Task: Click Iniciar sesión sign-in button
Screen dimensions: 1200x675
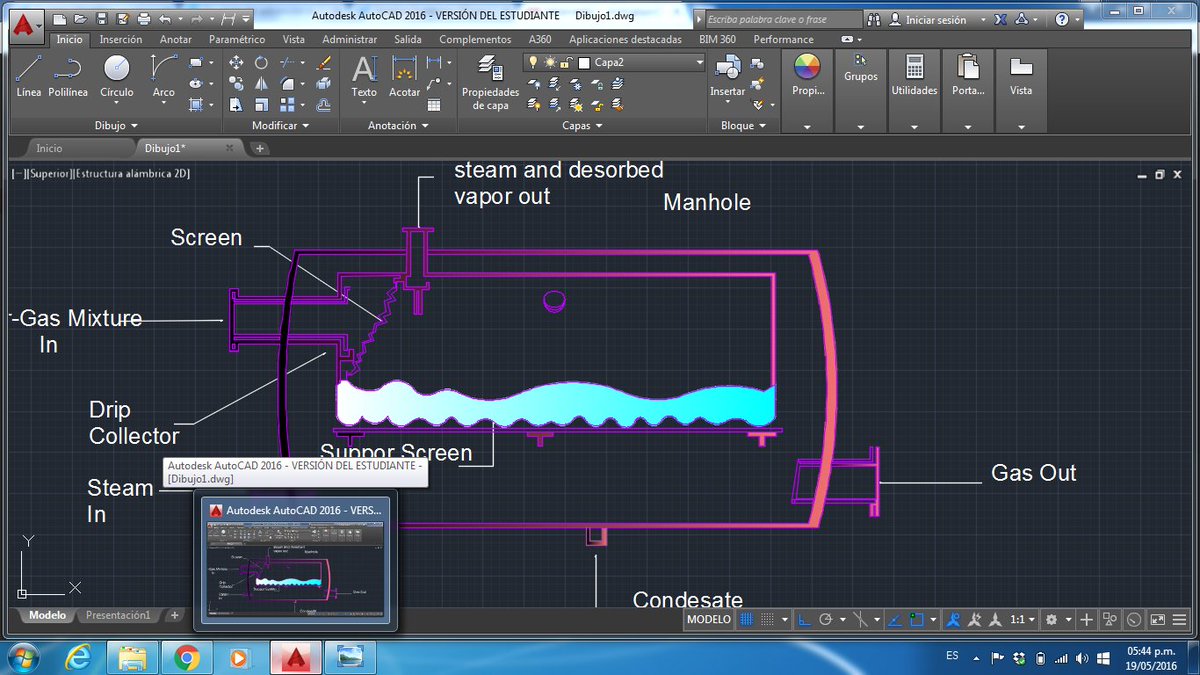Action: tap(938, 19)
